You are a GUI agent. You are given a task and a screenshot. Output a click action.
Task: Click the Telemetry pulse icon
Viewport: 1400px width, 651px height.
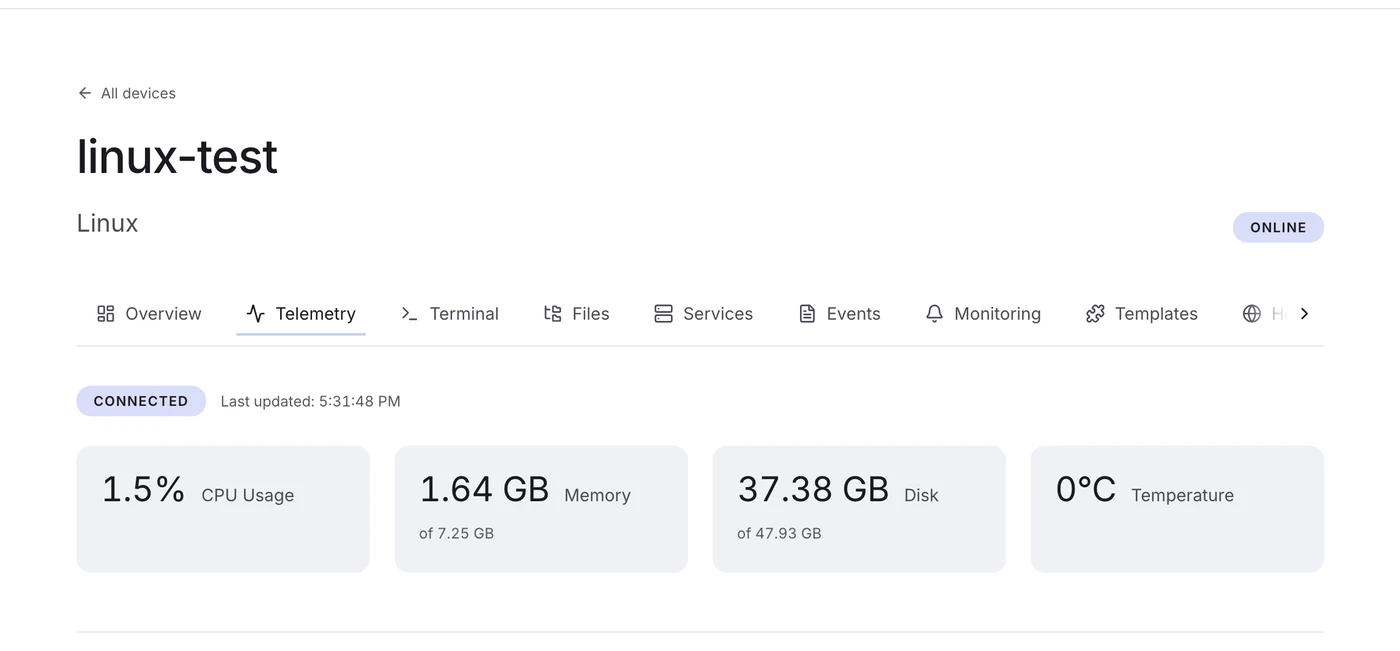pyautogui.click(x=255, y=314)
